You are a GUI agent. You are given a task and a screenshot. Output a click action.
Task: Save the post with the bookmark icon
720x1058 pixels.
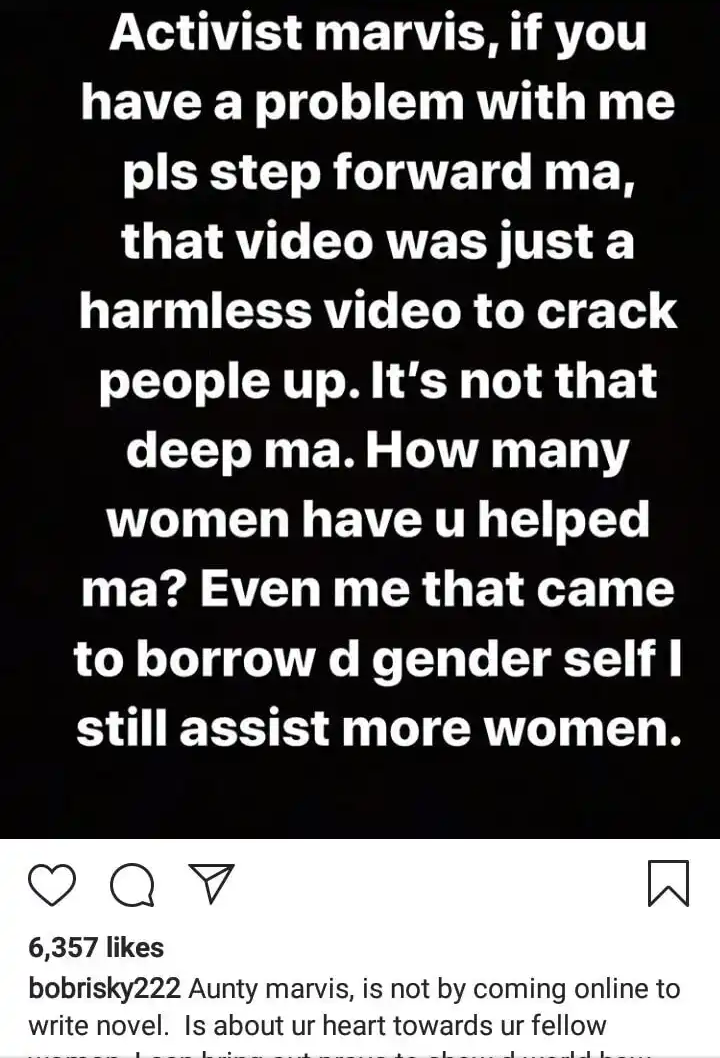coord(668,883)
